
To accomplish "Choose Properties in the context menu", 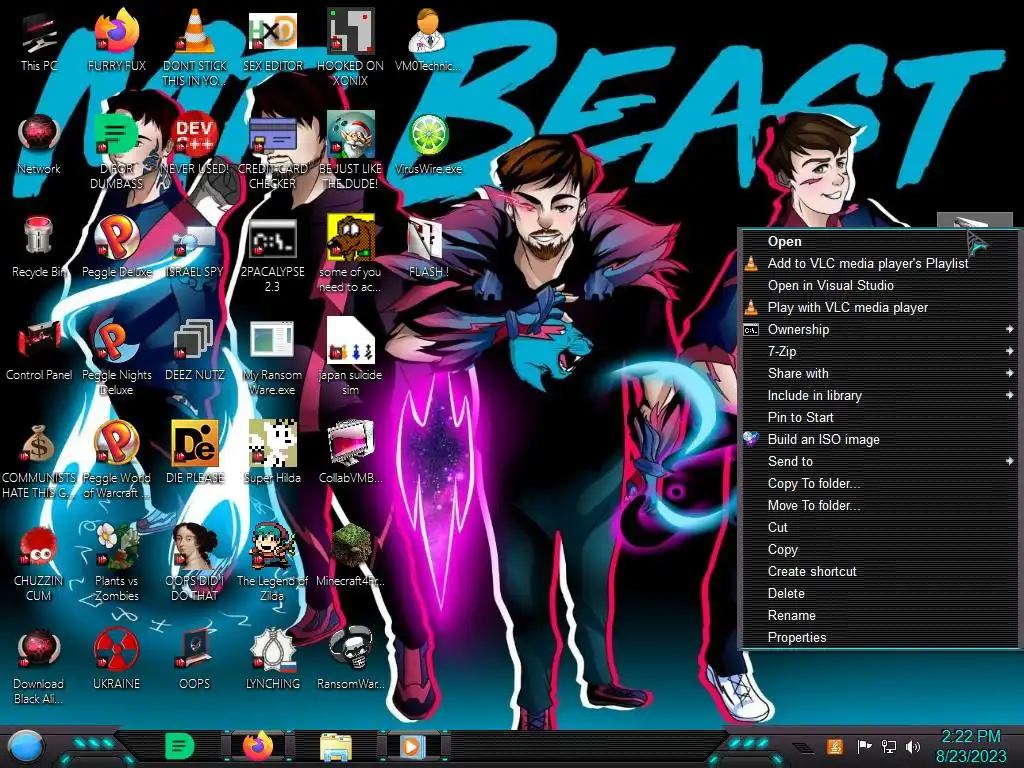I will point(880,637).
